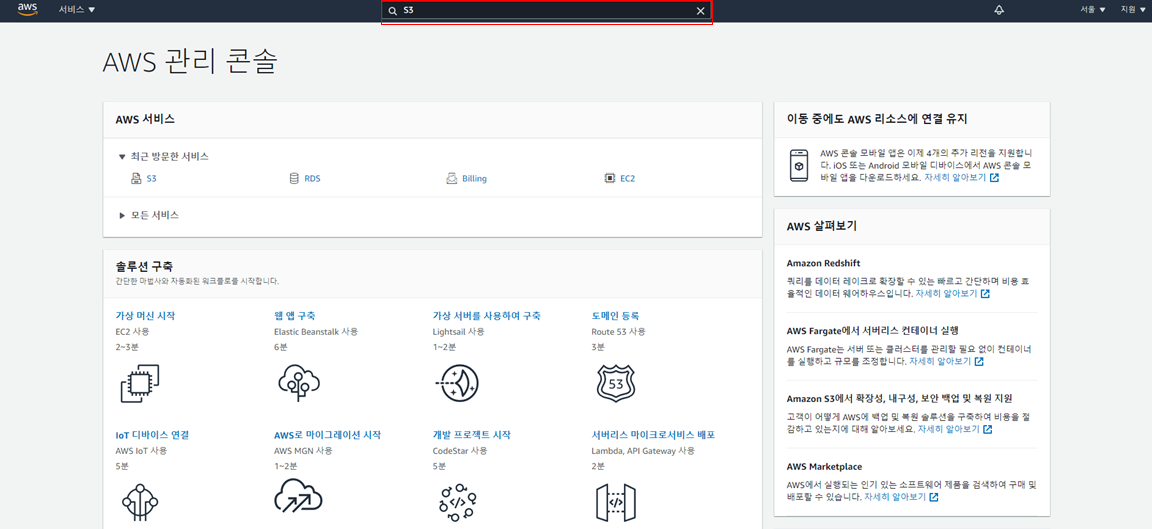Open recently visited EC2 link

[627, 179]
